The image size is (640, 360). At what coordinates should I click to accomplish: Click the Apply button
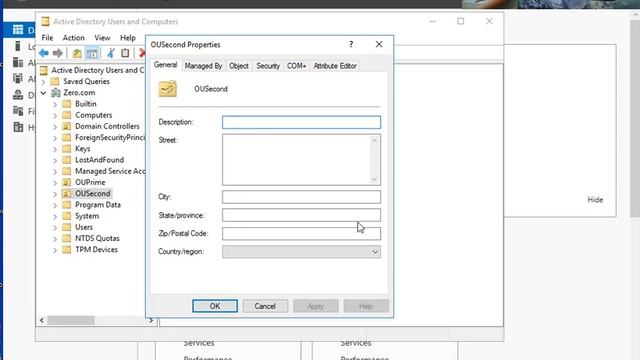316,306
